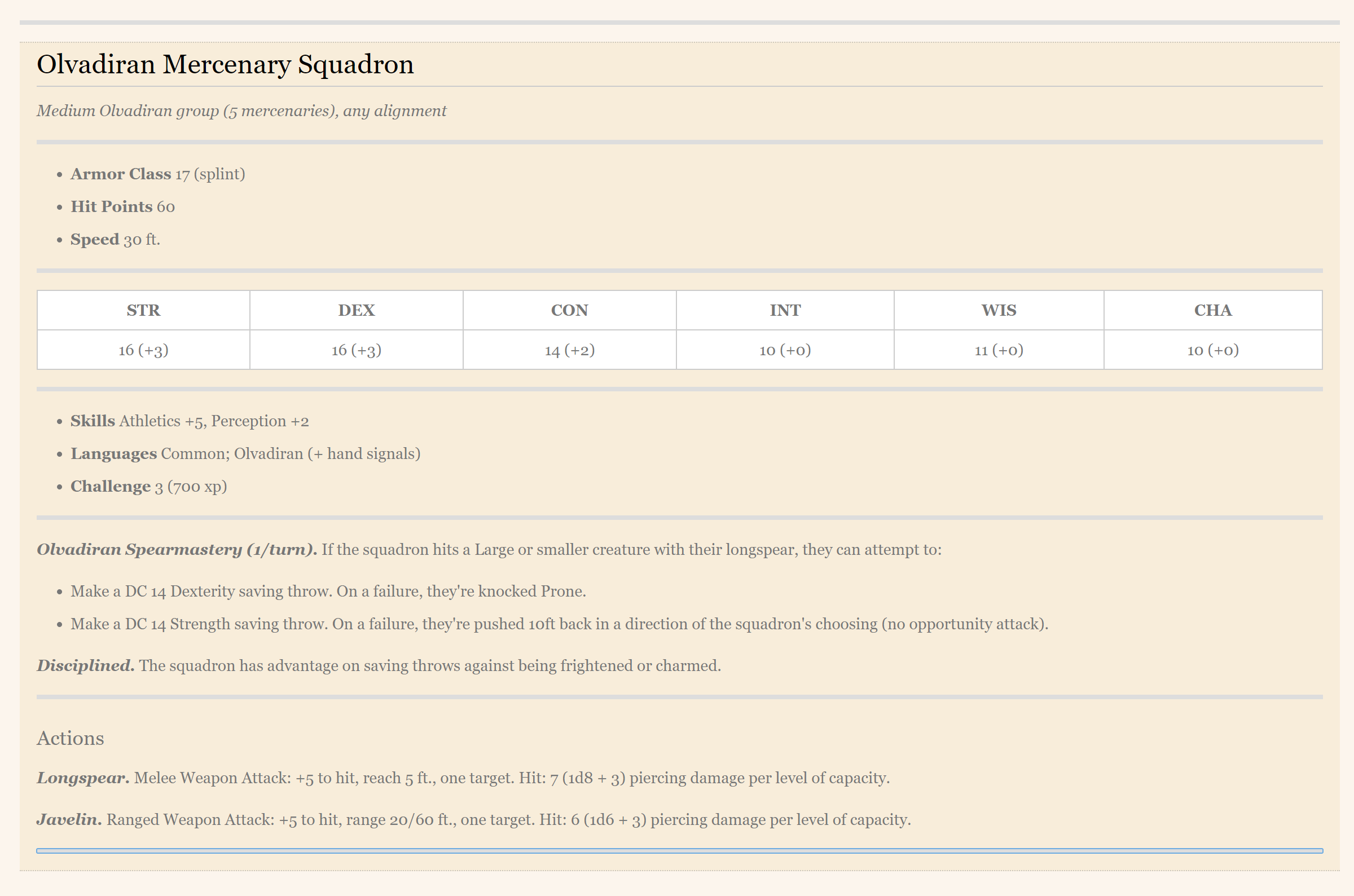
Task: Click the Armor Class 17 entry
Action: [157, 174]
